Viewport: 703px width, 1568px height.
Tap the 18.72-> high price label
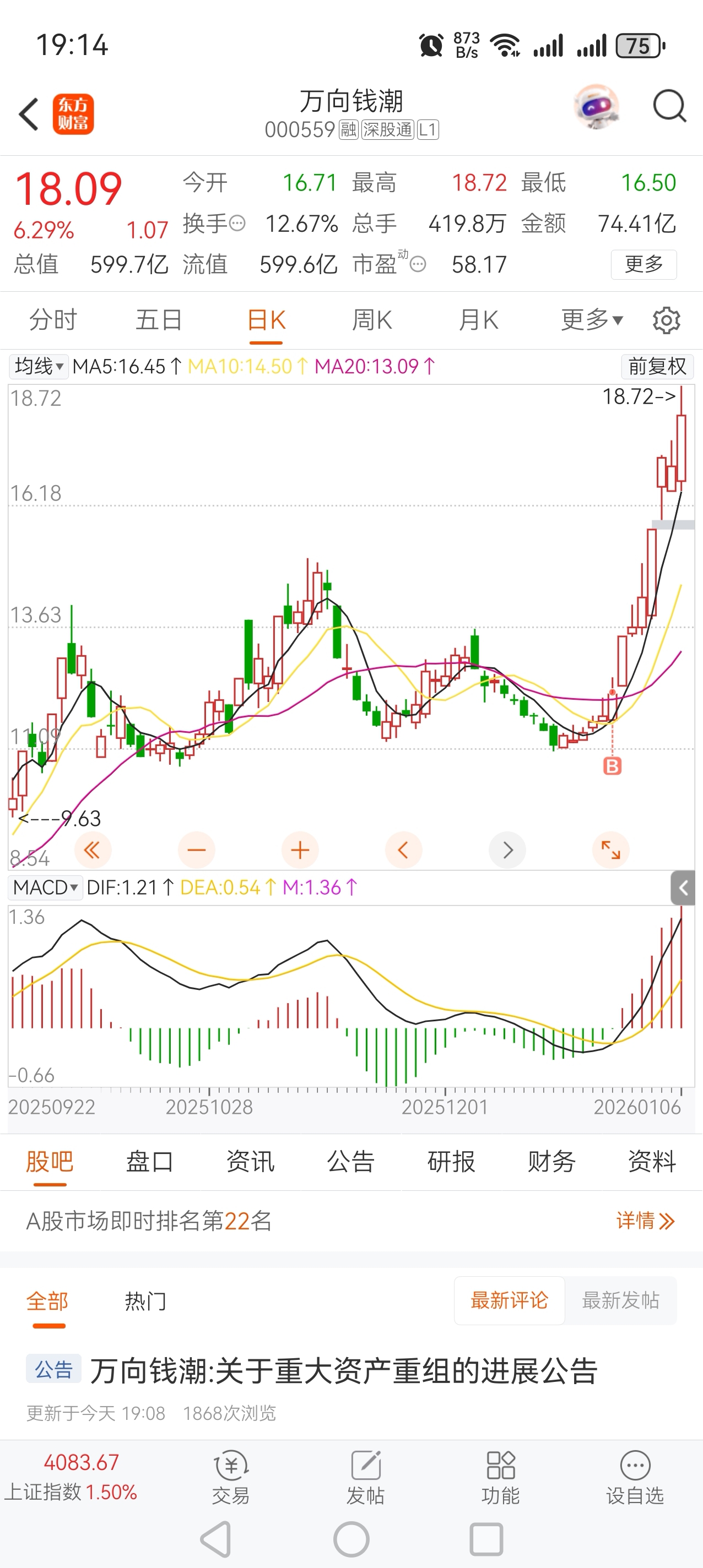click(x=639, y=396)
